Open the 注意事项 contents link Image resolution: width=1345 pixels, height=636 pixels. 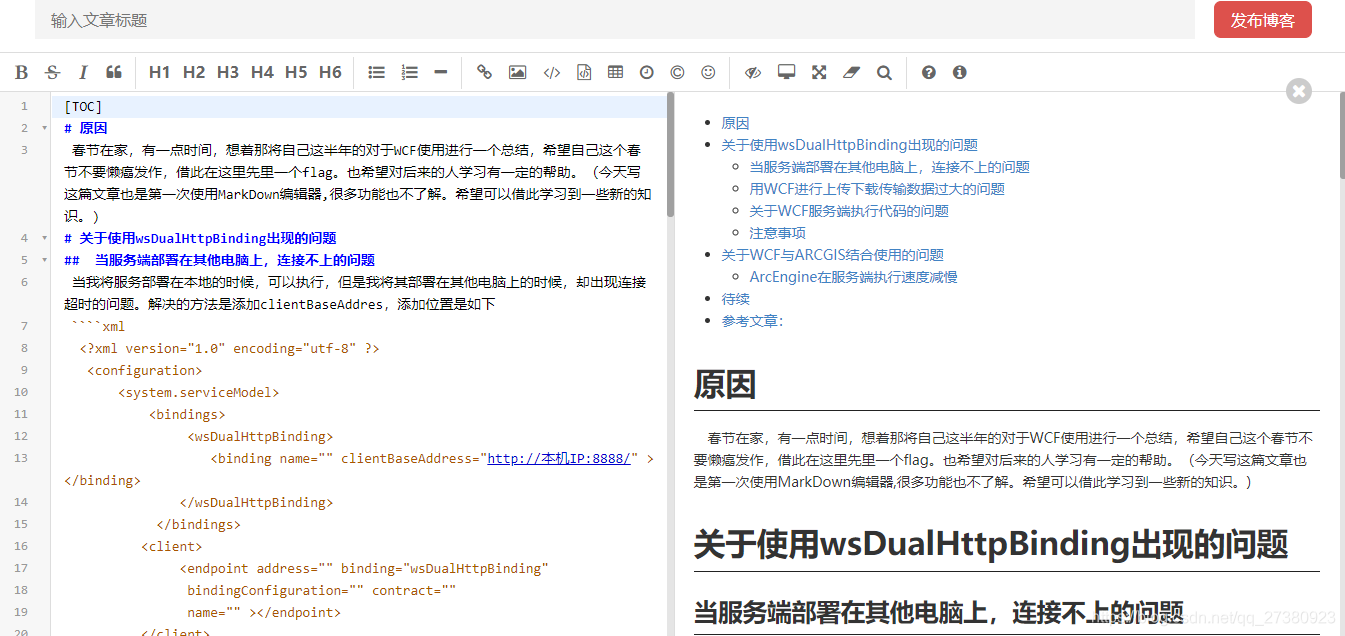[778, 233]
